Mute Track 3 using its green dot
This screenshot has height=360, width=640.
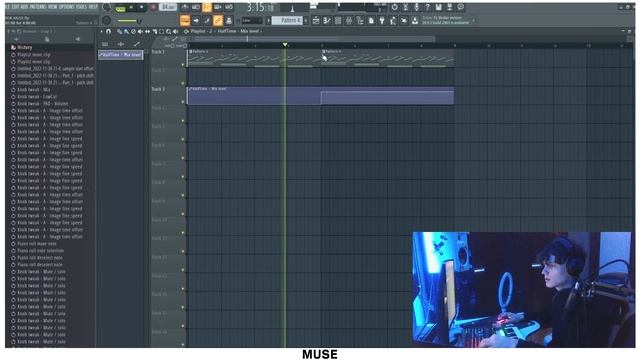183,102
